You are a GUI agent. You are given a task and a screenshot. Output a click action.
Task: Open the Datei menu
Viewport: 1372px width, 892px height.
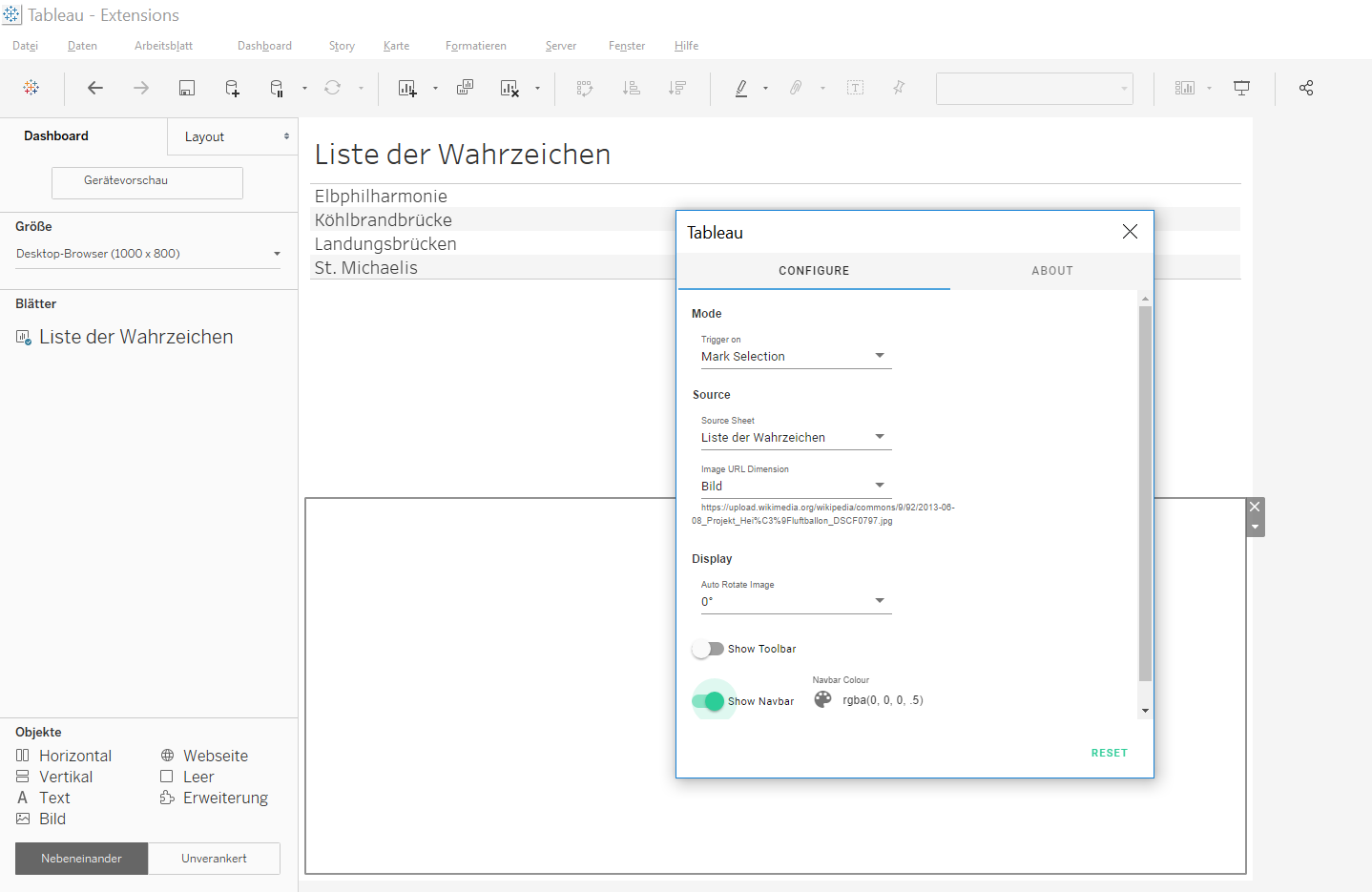(x=25, y=46)
